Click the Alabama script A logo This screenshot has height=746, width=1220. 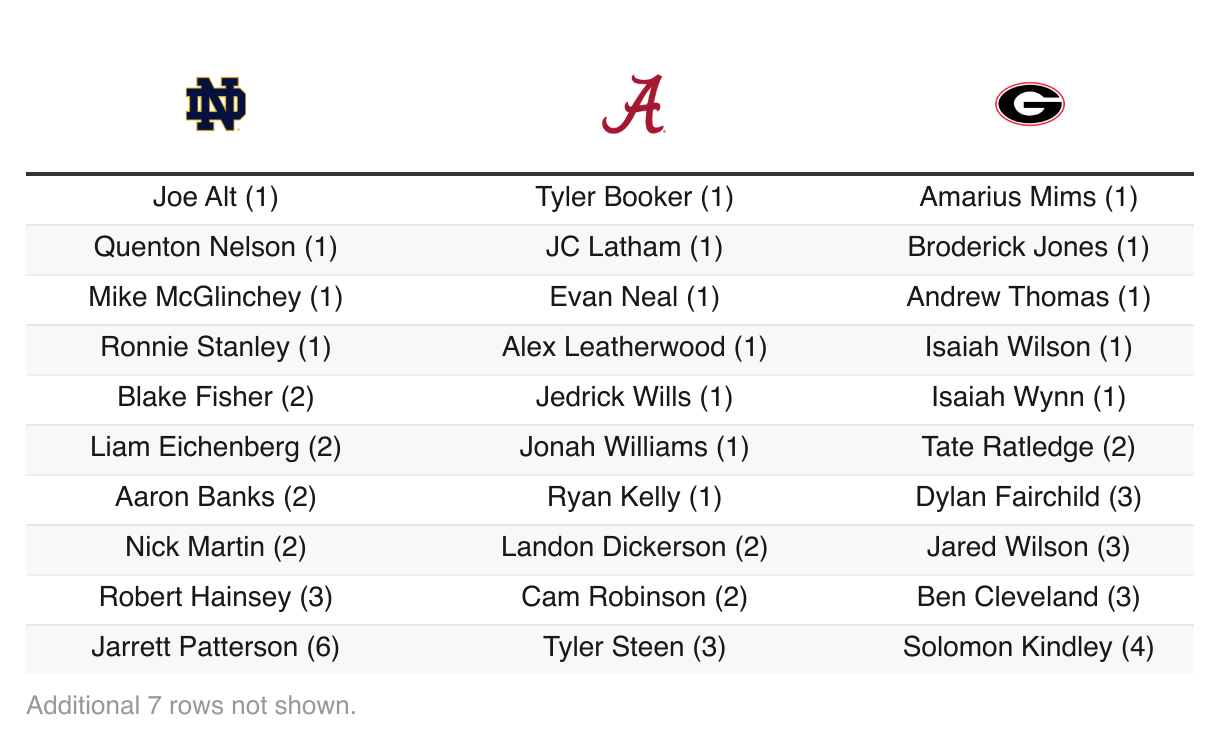click(x=634, y=105)
